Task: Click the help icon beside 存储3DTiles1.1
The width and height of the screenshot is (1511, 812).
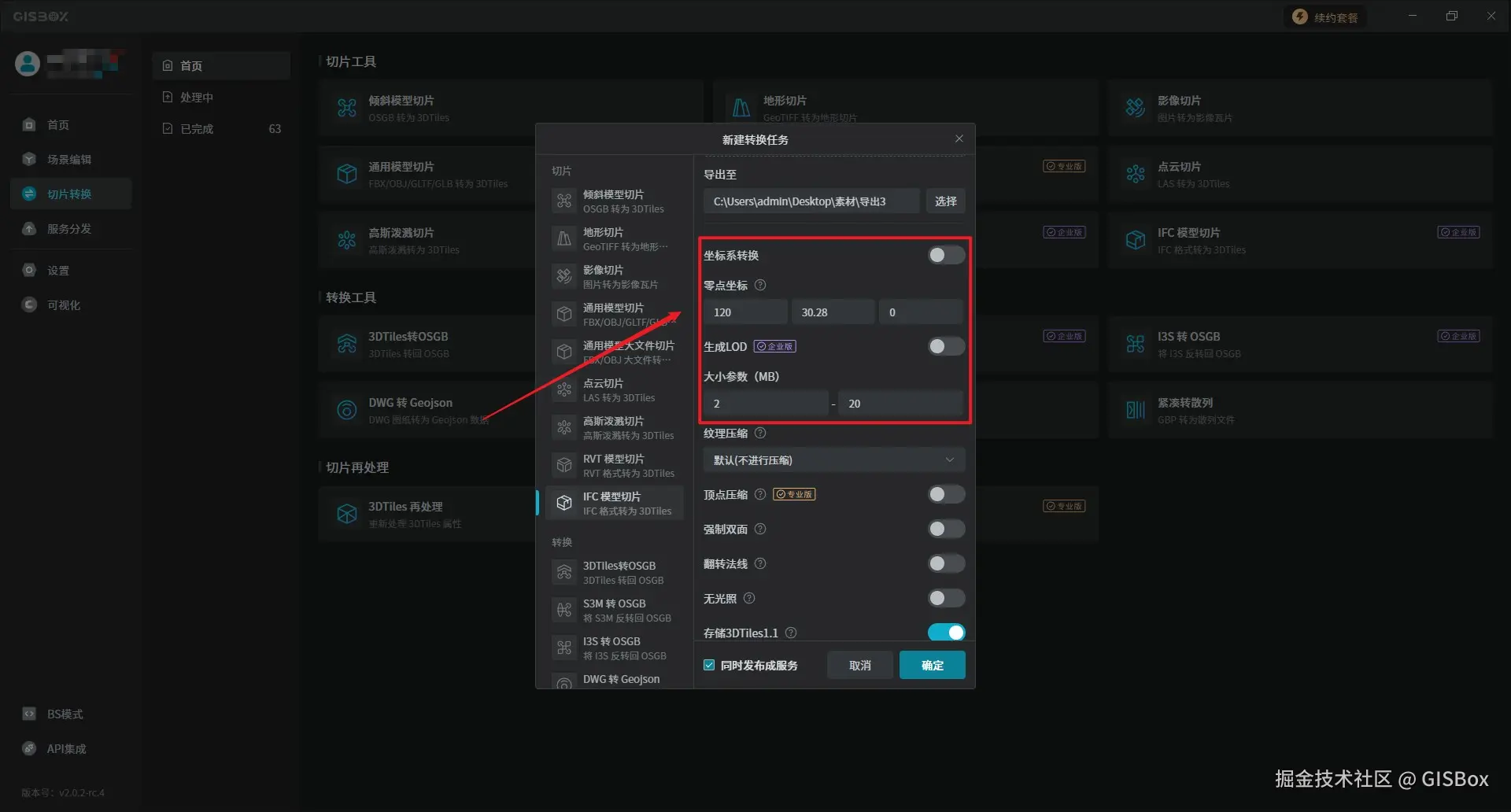Action: click(x=791, y=633)
